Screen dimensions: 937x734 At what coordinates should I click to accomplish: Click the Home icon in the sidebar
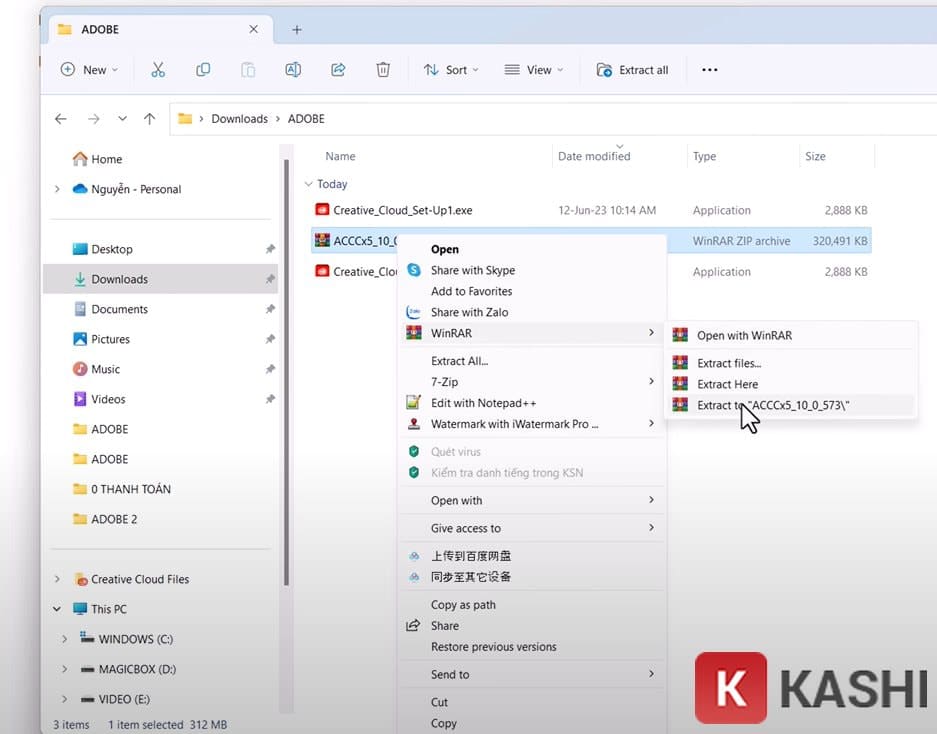point(79,158)
